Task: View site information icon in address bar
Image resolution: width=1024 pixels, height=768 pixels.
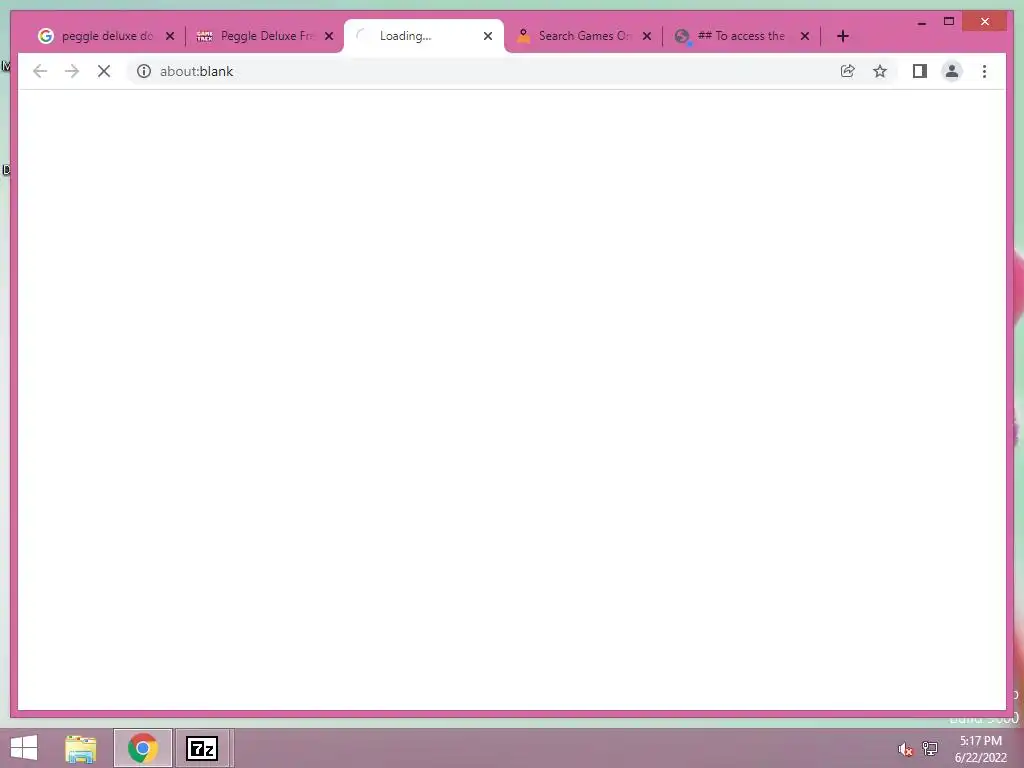Action: tap(144, 71)
